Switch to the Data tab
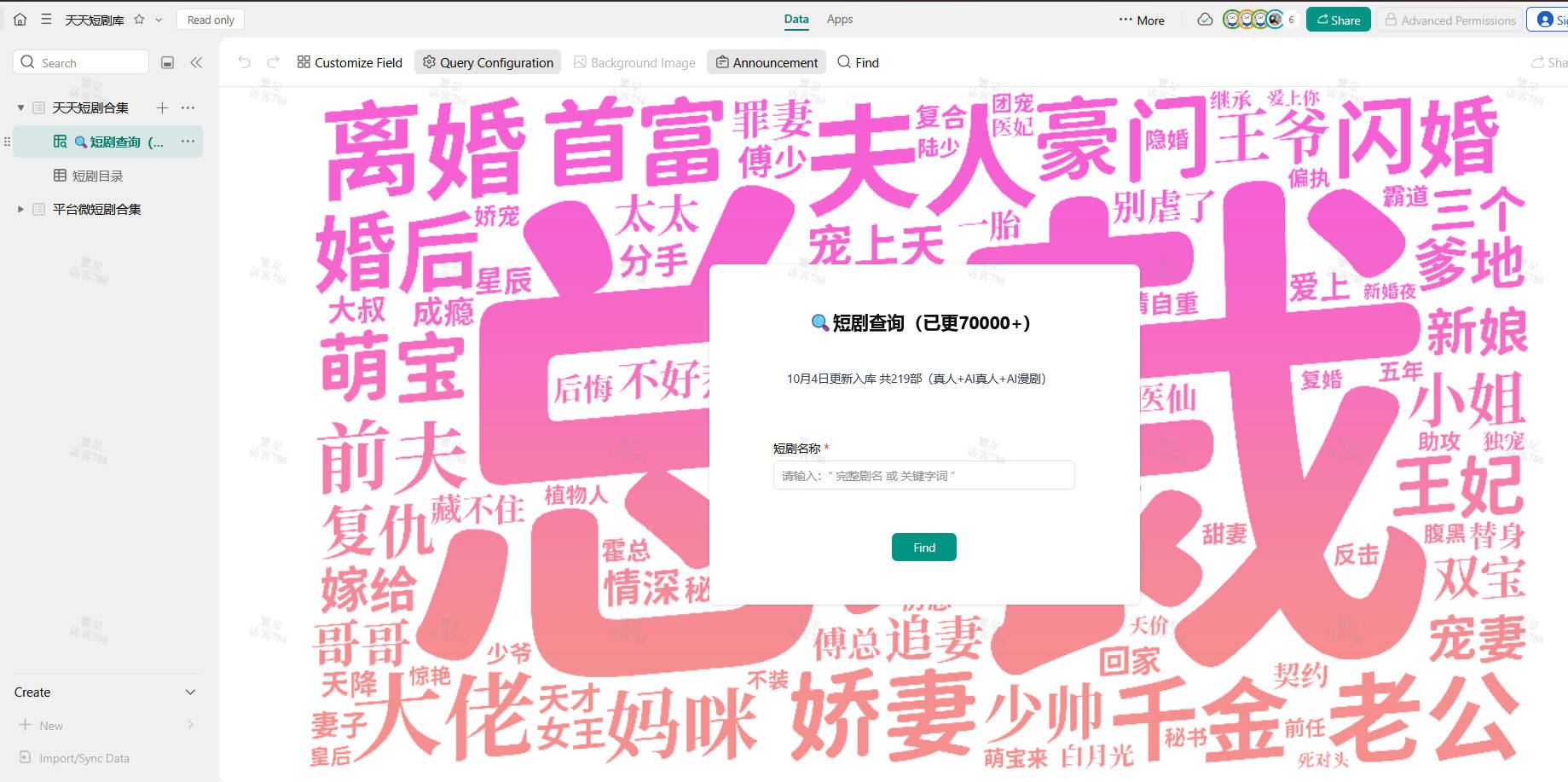1568x782 pixels. [x=796, y=19]
